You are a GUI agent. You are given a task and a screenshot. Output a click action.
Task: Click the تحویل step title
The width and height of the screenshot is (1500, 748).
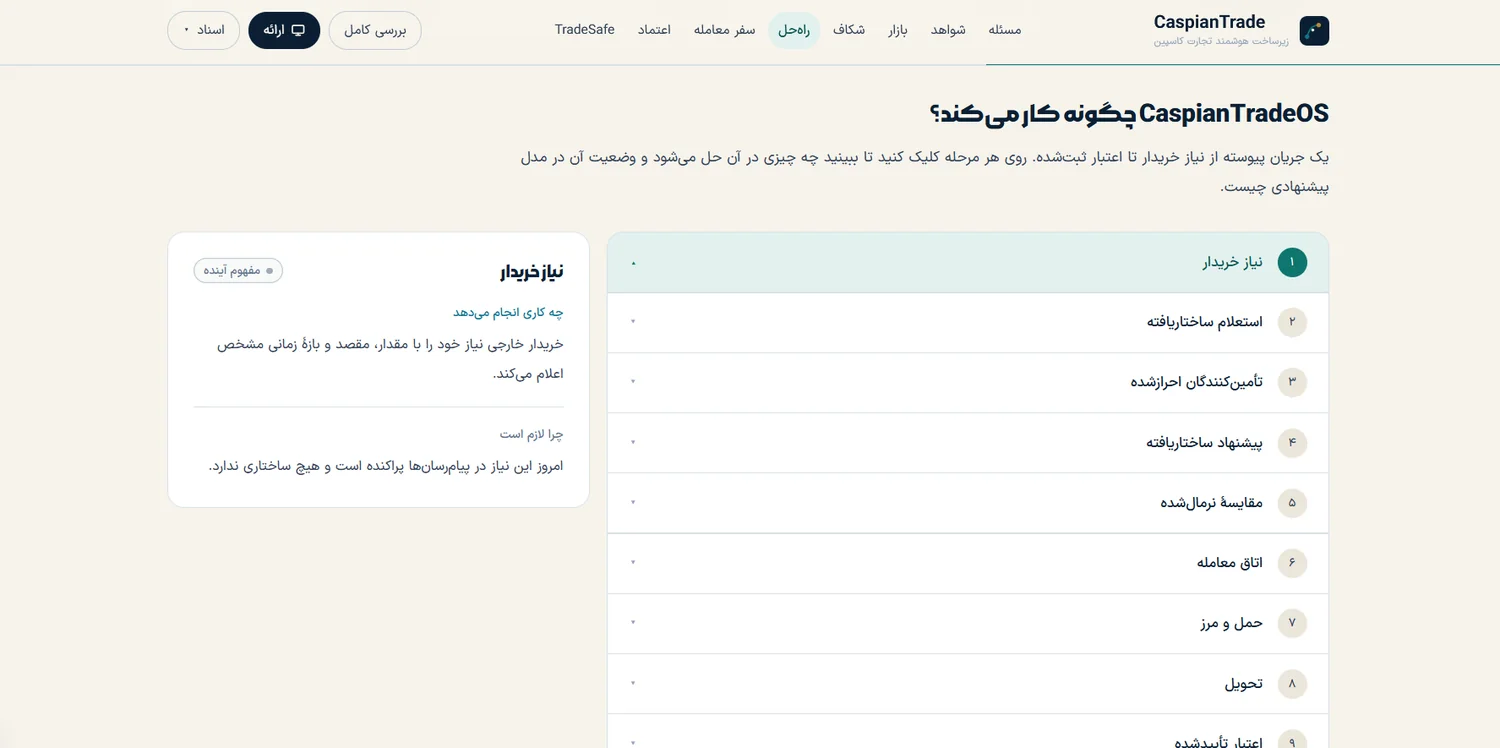point(1244,684)
